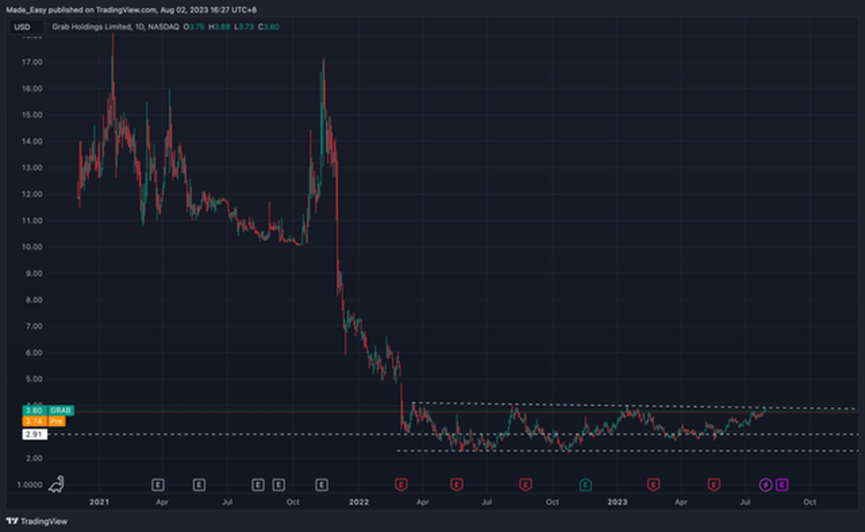
Task: Click the 5.00 price axis label
Action: 34,379
